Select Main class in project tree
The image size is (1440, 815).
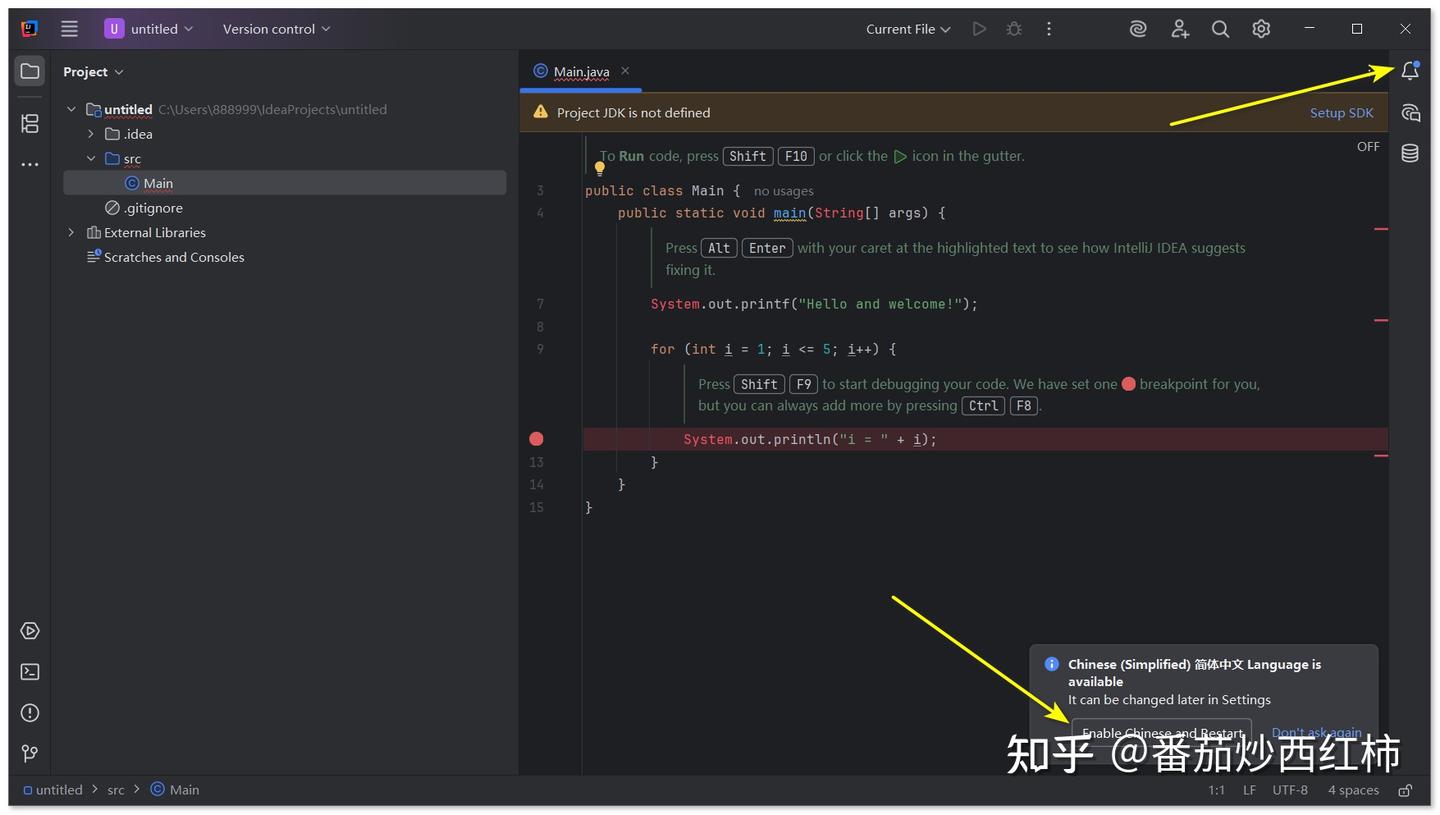pos(284,183)
